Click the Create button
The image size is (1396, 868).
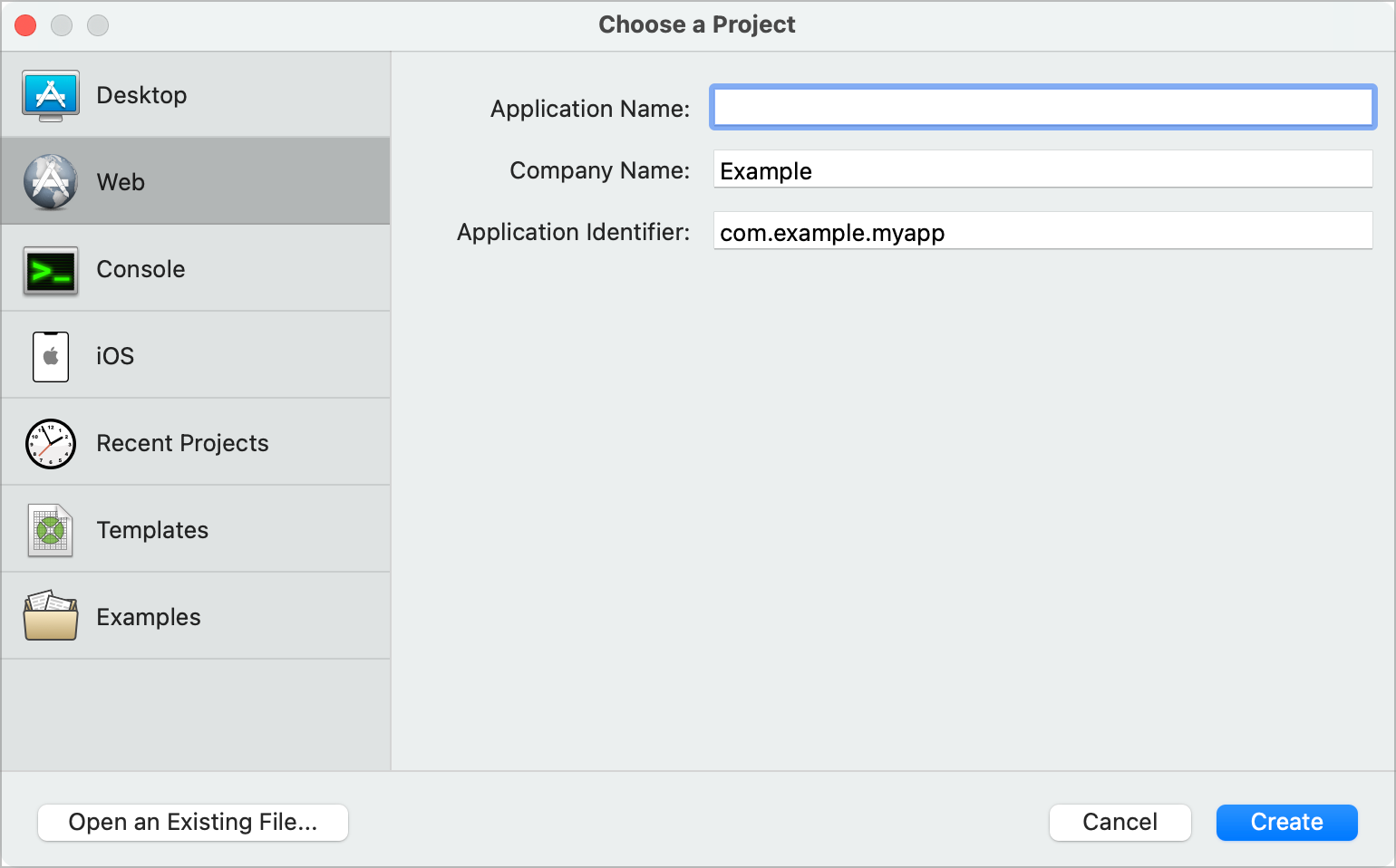click(1287, 822)
